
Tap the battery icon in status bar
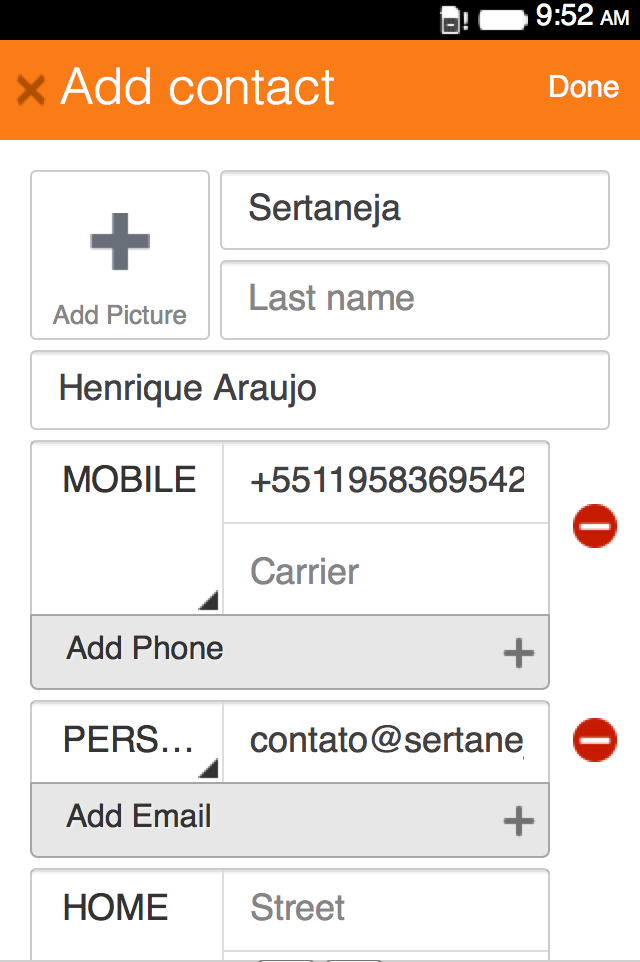[x=503, y=19]
